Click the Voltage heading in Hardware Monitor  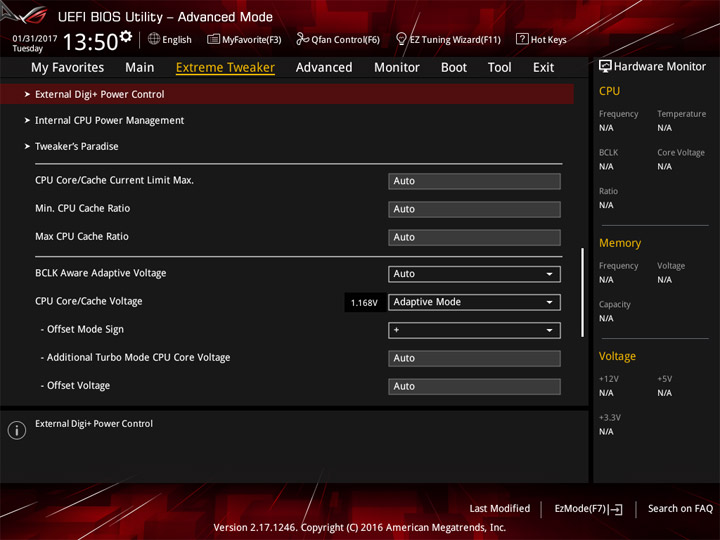(x=617, y=356)
